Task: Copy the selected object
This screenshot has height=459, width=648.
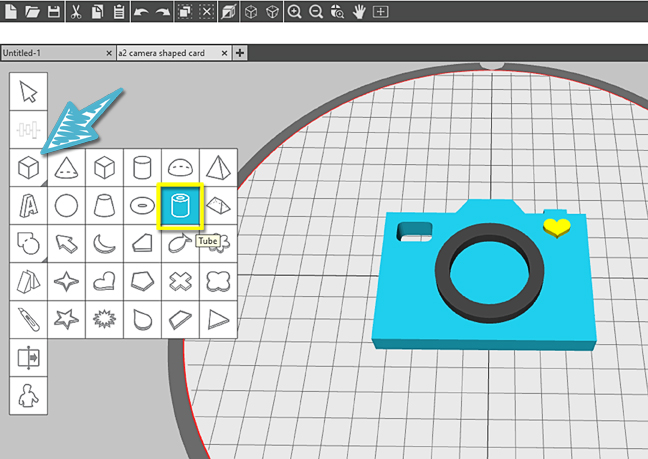Action: coord(97,12)
